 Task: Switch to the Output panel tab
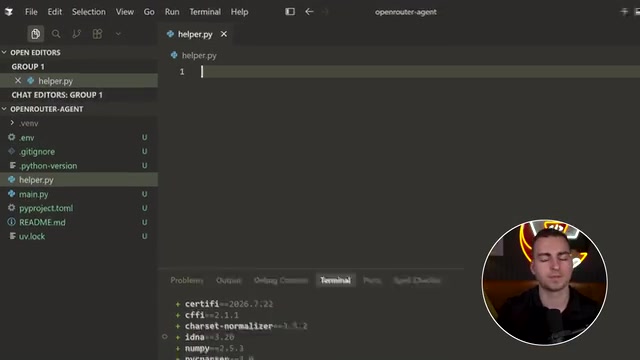point(228,280)
